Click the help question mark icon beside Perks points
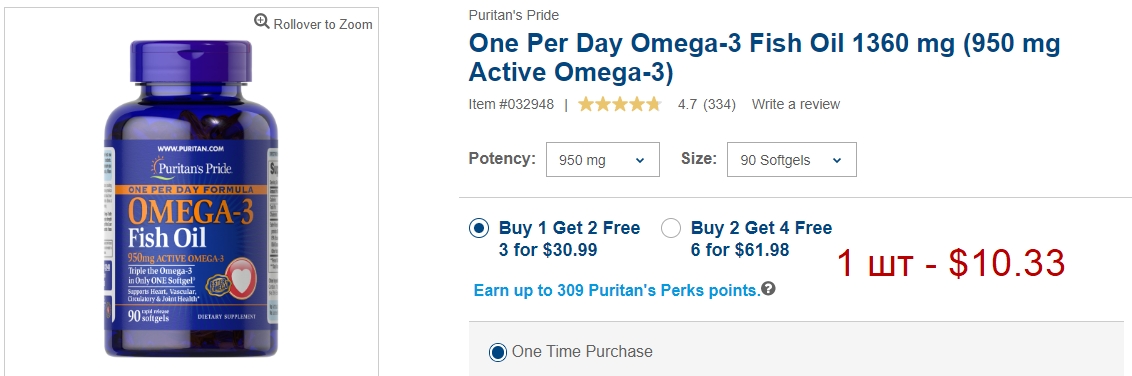 [x=768, y=289]
